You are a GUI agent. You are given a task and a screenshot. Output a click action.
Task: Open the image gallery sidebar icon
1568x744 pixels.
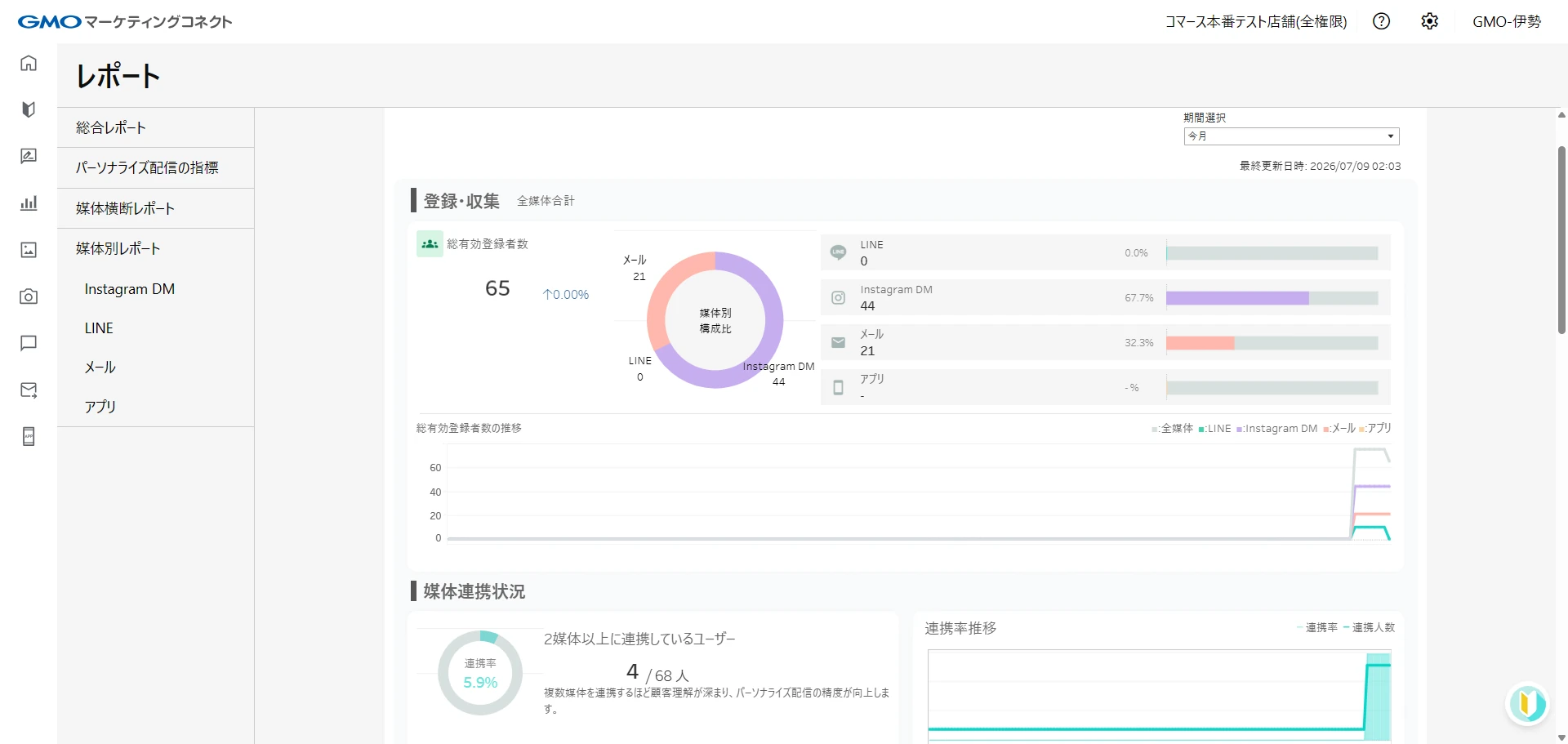pyautogui.click(x=29, y=250)
